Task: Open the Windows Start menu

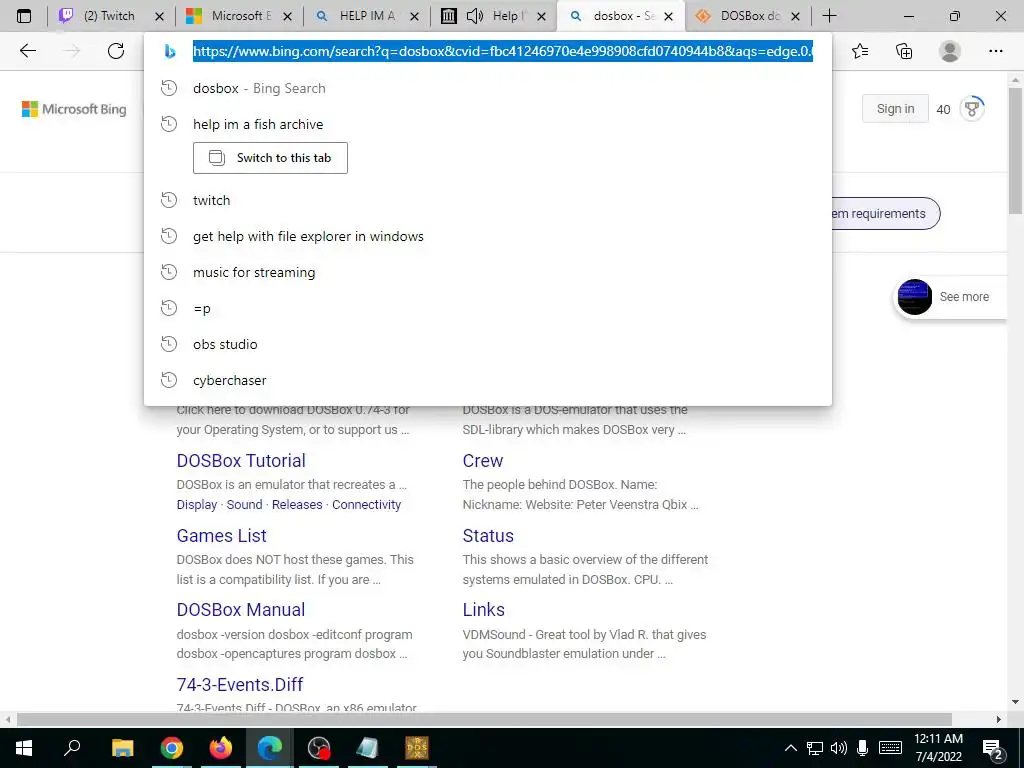Action: point(24,747)
